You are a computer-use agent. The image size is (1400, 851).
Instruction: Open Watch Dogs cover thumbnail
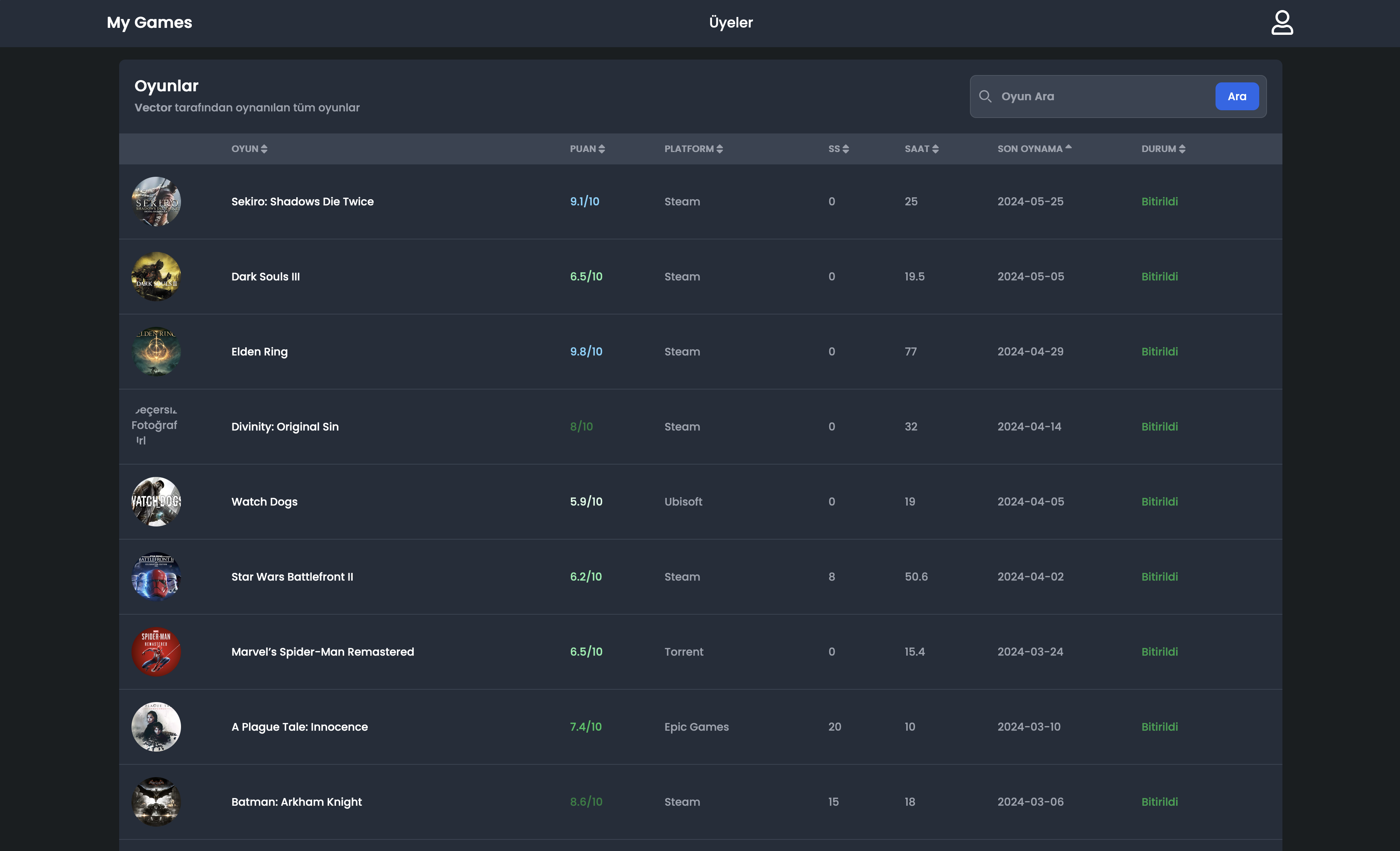point(156,502)
